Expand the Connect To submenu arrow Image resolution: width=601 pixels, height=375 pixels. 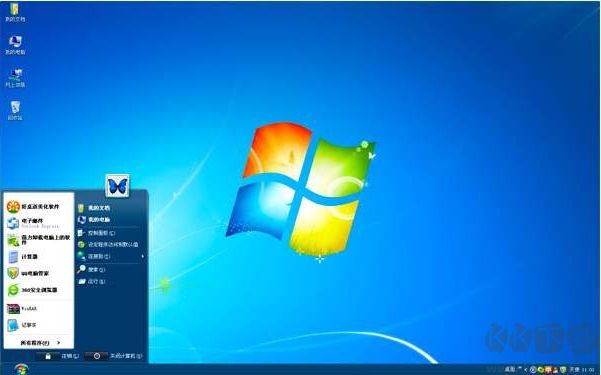point(143,256)
